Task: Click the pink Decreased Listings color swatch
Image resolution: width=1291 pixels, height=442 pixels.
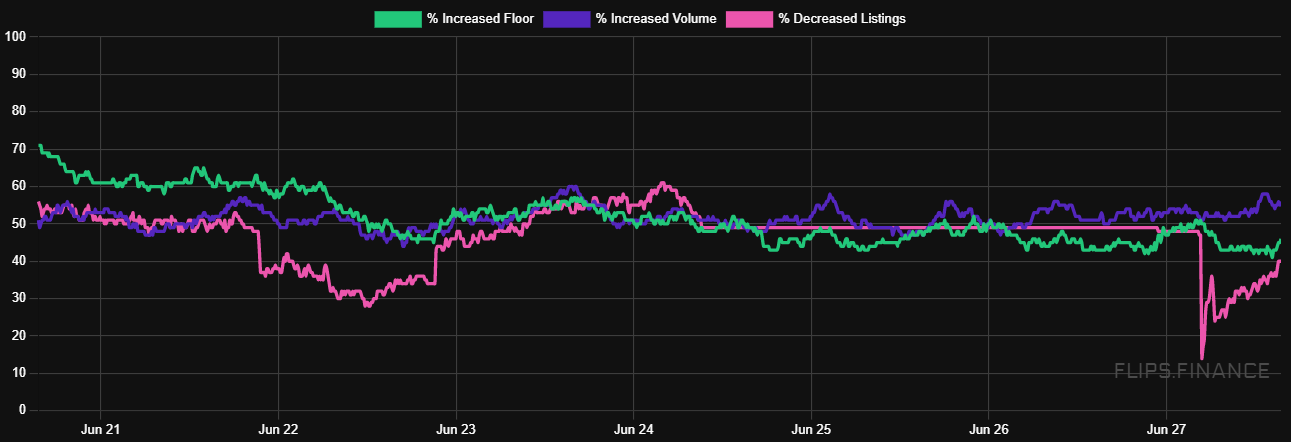Action: click(749, 19)
